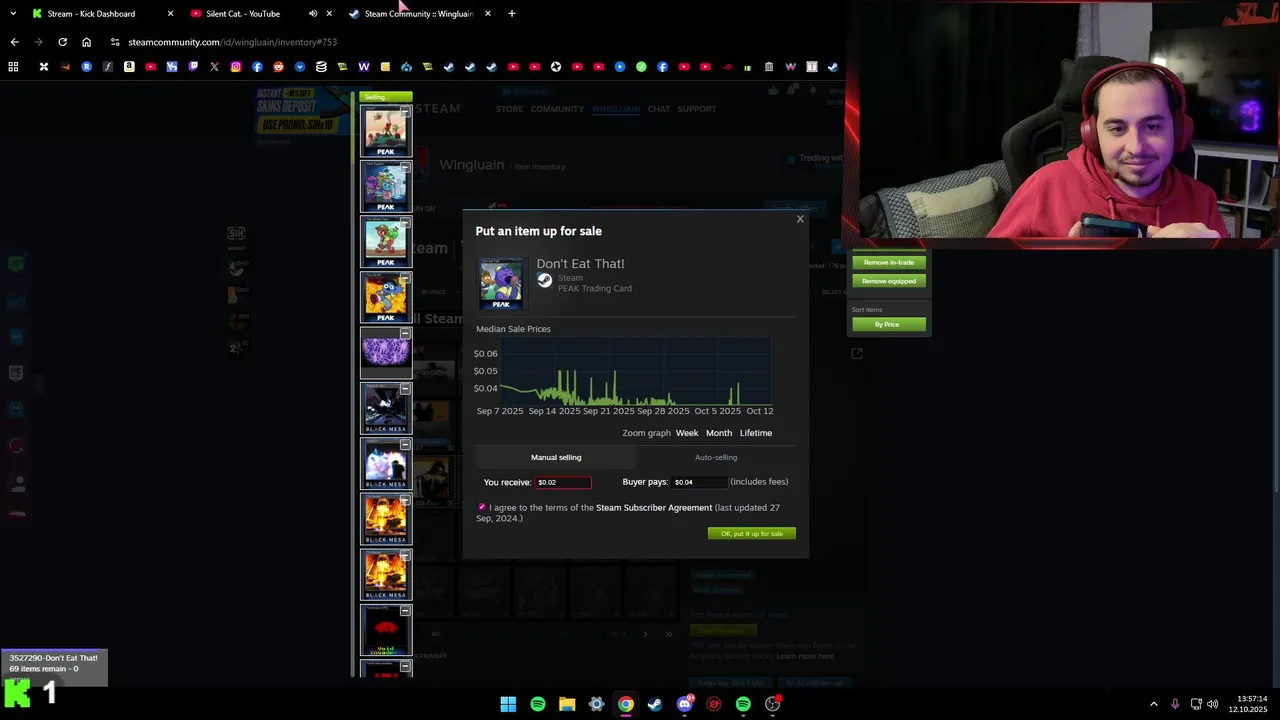Toggle Steam Subscriber Agreement checkbox
Image resolution: width=1280 pixels, height=720 pixels.
pos(481,507)
